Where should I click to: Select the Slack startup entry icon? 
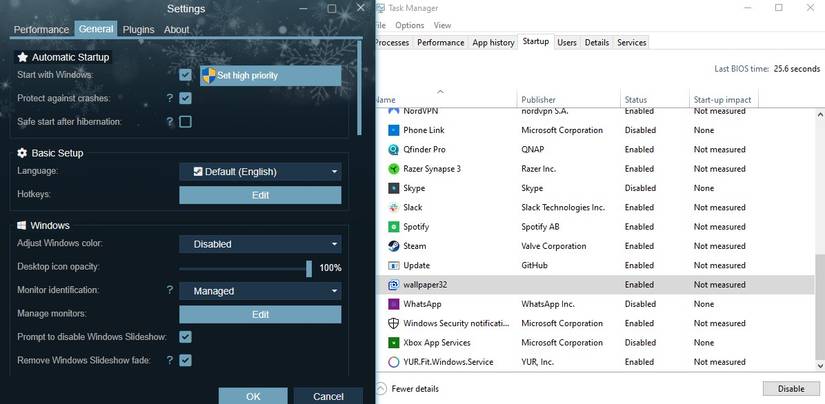394,208
